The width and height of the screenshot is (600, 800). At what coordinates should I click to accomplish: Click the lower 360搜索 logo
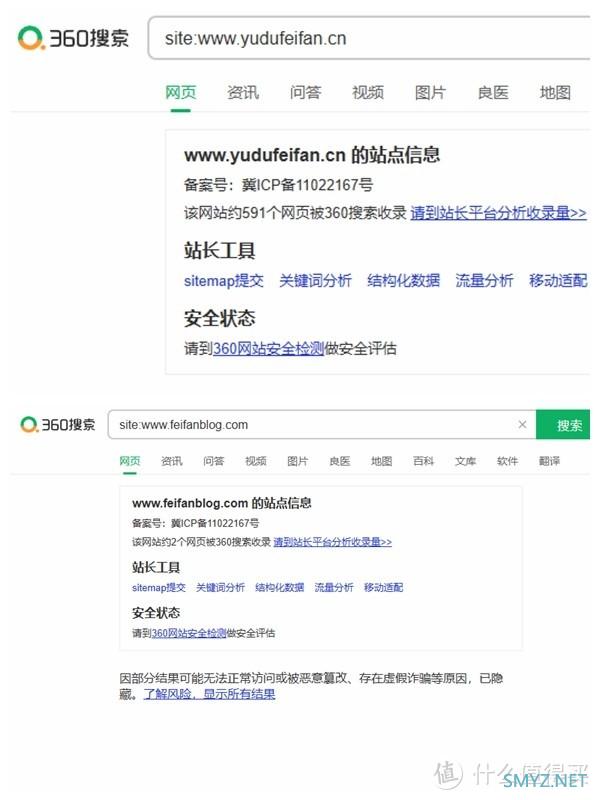point(58,424)
